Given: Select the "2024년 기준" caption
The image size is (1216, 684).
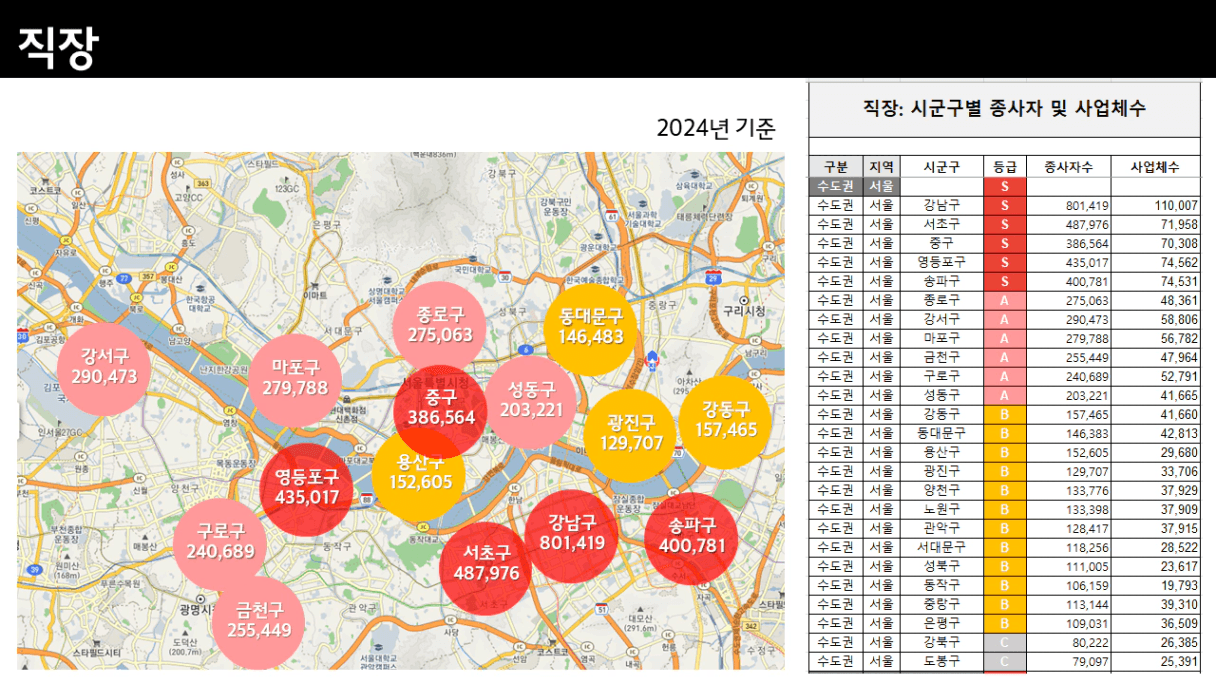Looking at the screenshot, I should [x=716, y=128].
